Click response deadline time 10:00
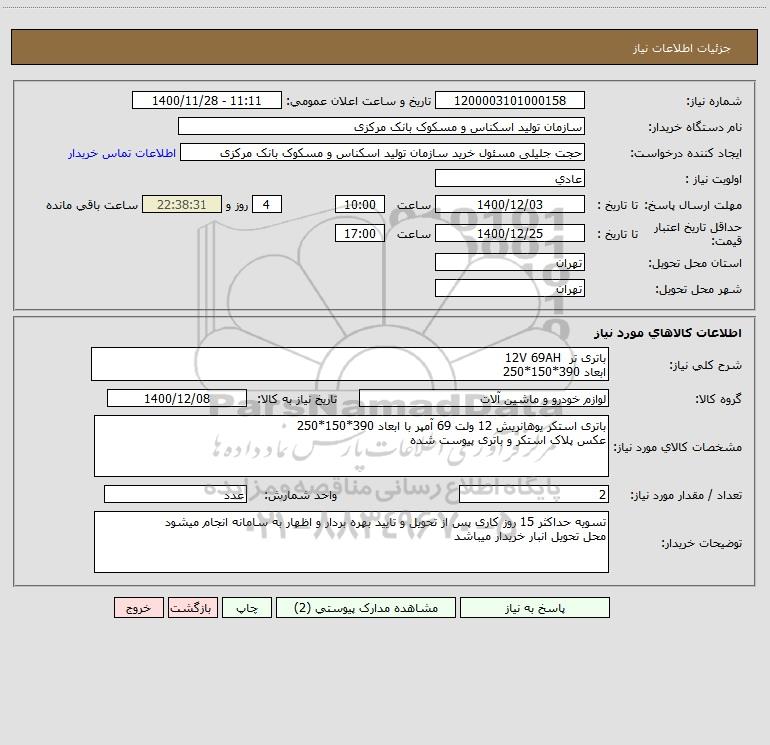This screenshot has height=745, width=770. [359, 204]
